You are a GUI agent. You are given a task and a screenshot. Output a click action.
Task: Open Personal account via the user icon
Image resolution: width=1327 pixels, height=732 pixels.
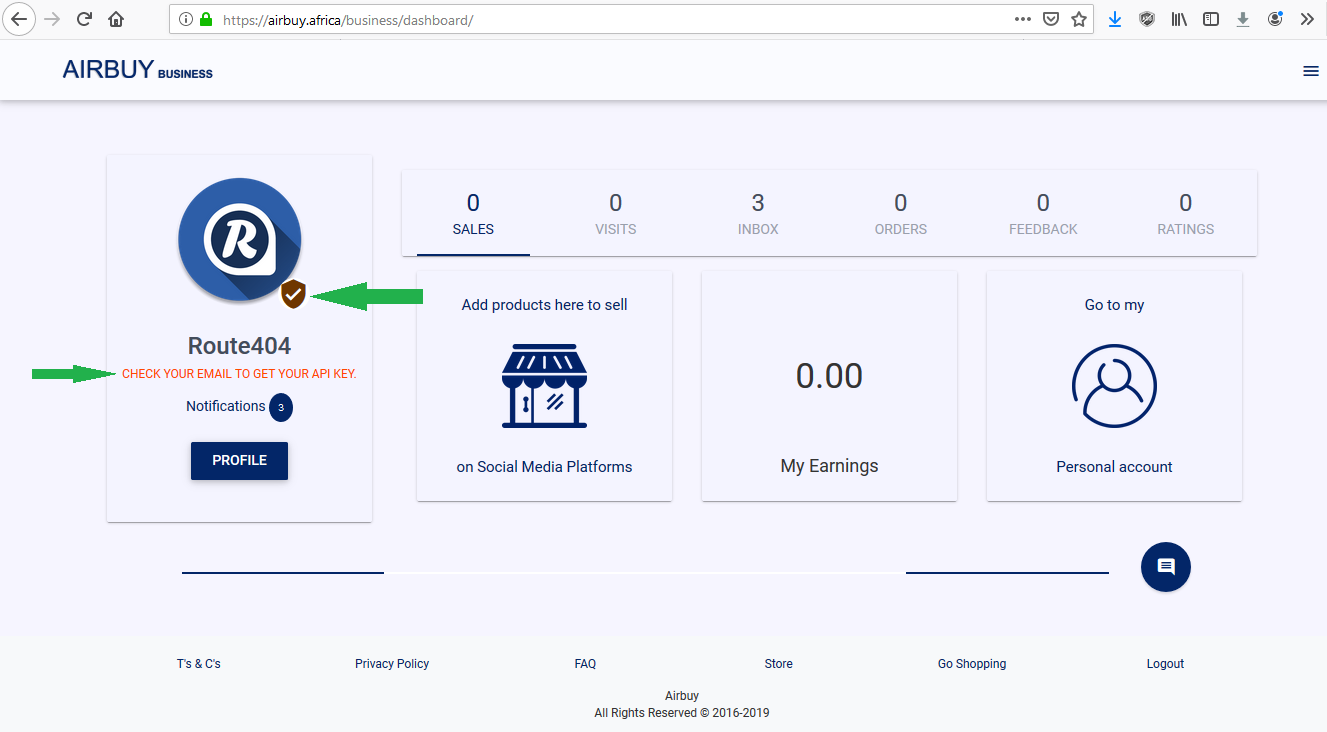click(x=1114, y=386)
